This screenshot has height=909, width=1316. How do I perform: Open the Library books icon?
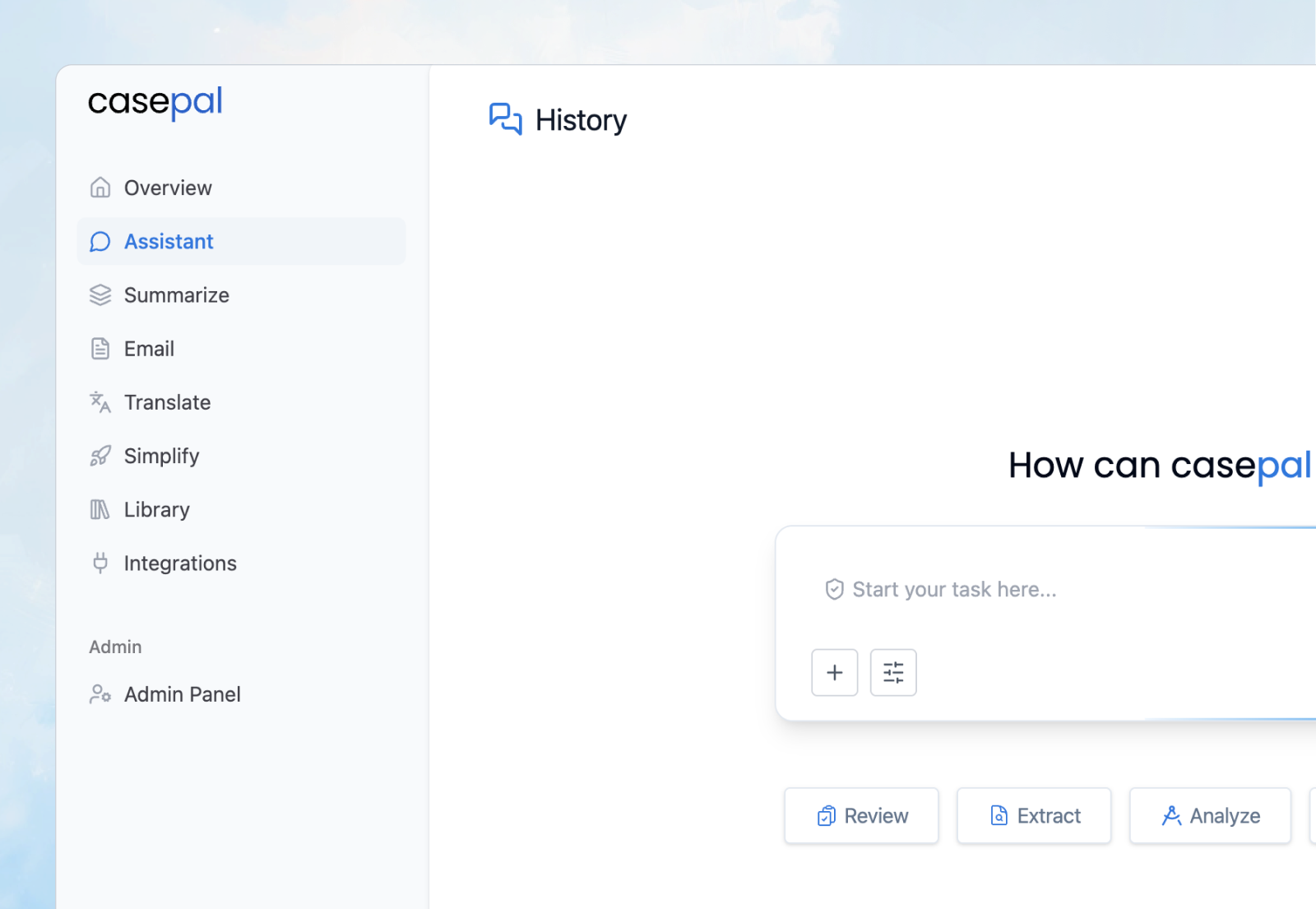100,509
